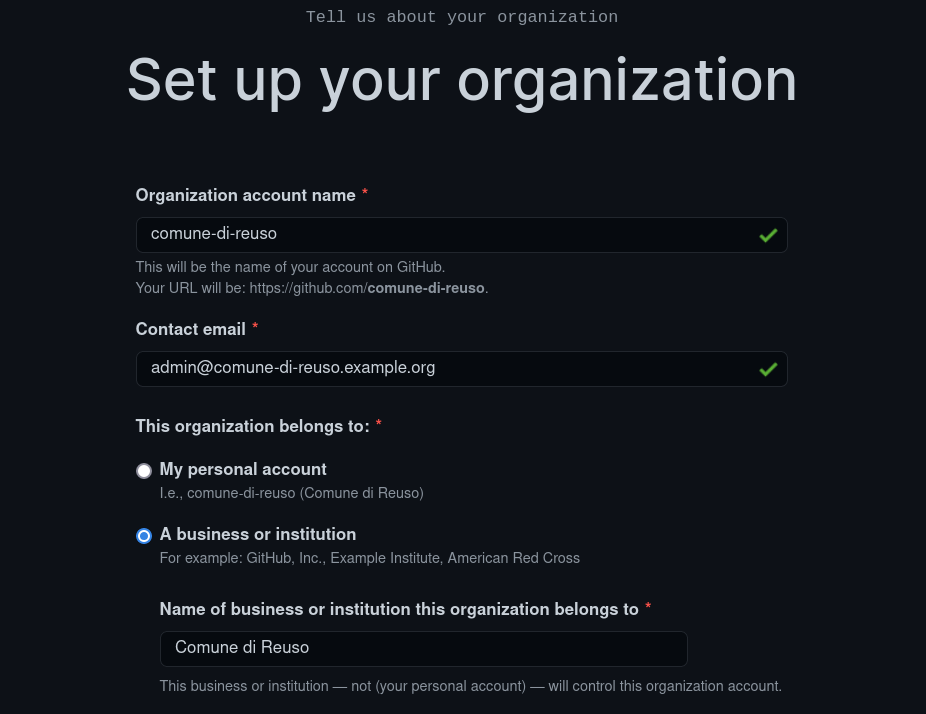
Task: Click the github.com/comune-di-reuso URL text
Action: [367, 288]
